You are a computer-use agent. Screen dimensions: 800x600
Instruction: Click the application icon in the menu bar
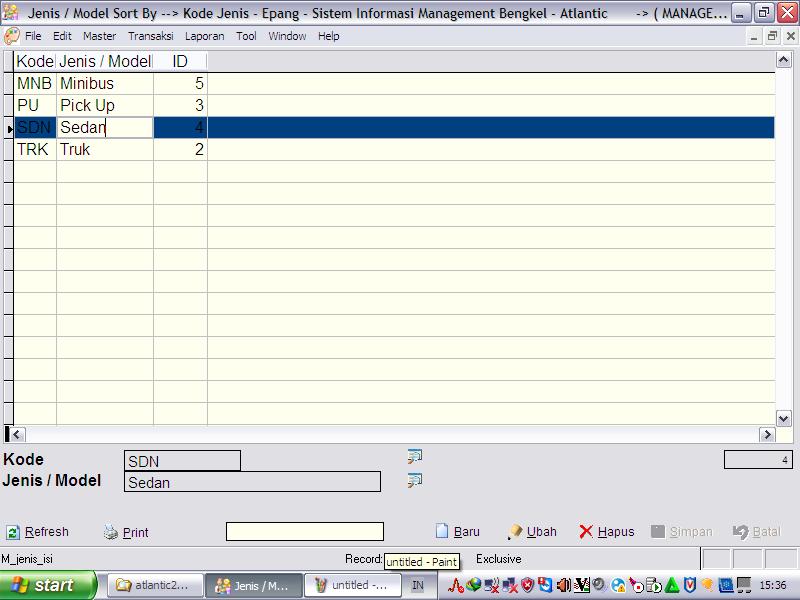(12, 36)
